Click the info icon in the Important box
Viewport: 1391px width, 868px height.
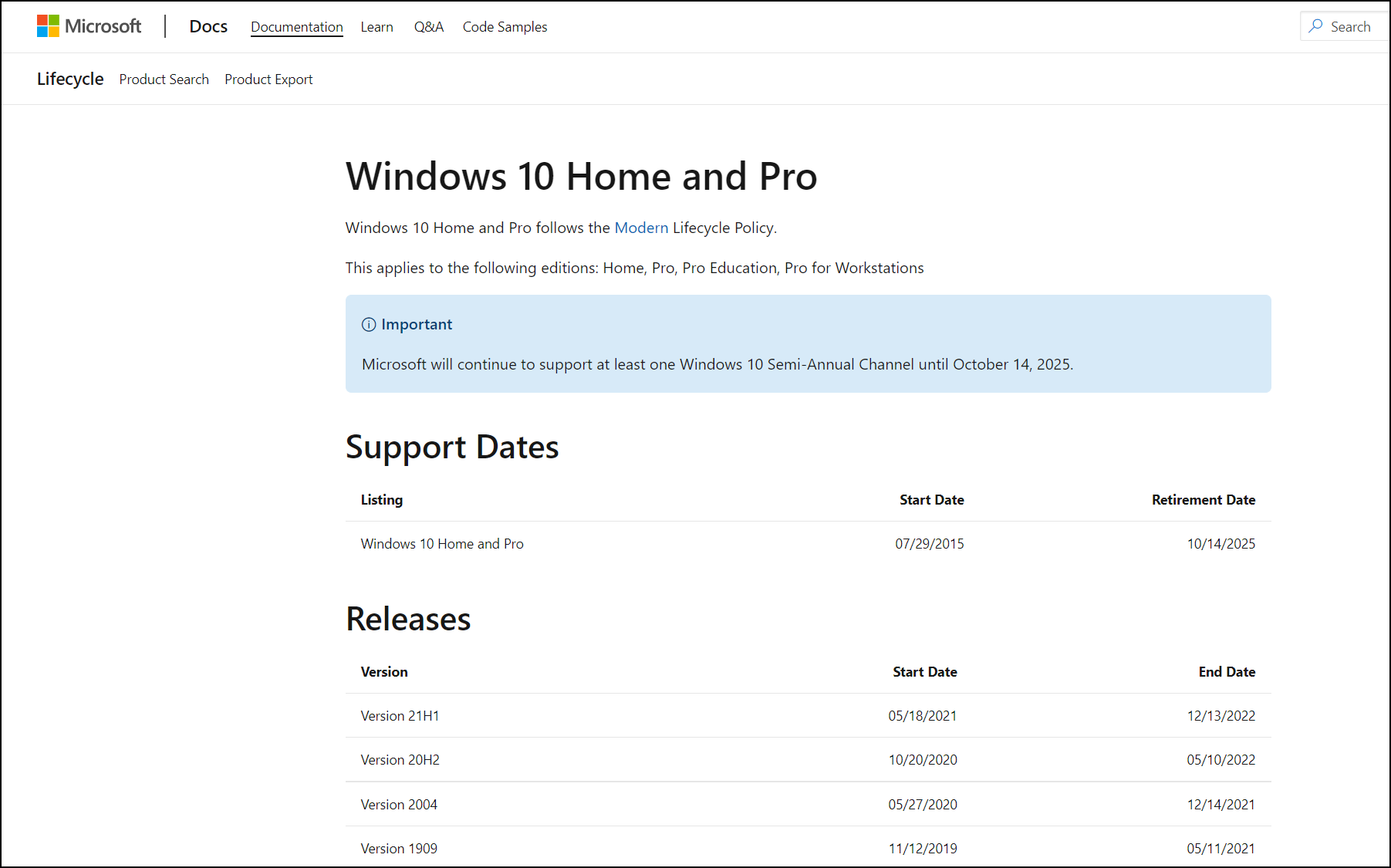[x=368, y=324]
